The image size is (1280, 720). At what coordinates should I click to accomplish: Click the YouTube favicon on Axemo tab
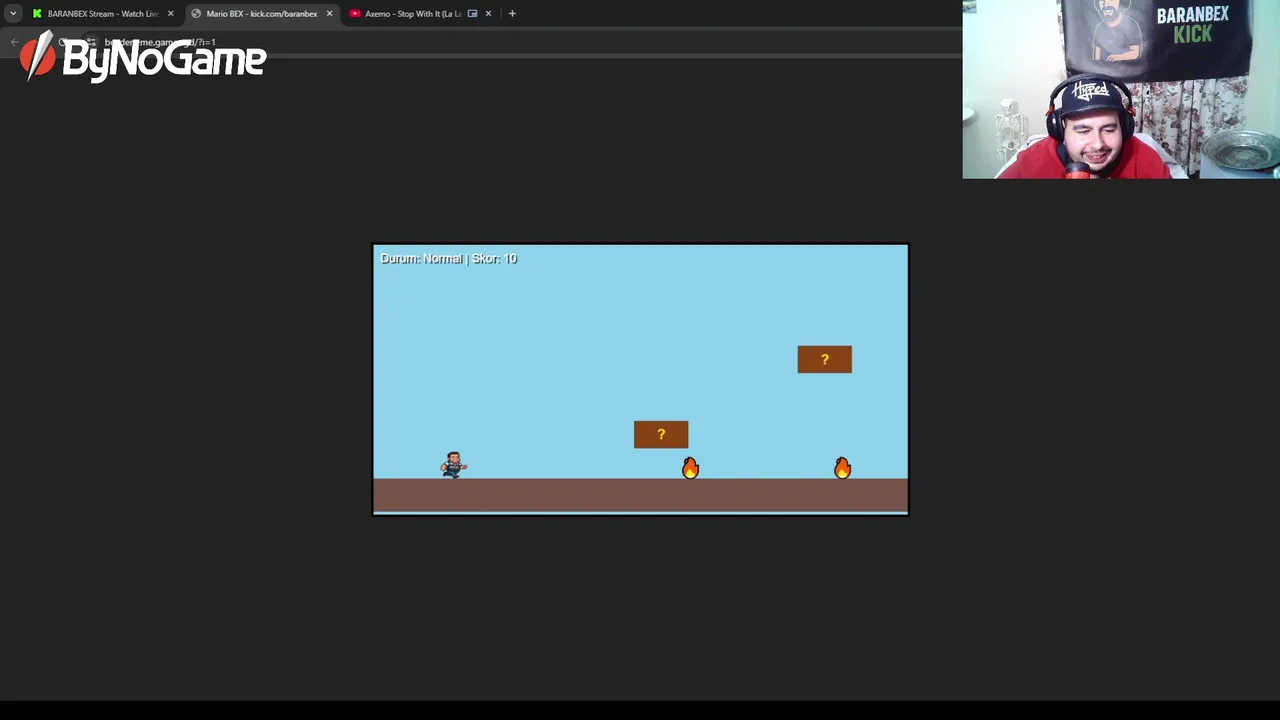355,14
